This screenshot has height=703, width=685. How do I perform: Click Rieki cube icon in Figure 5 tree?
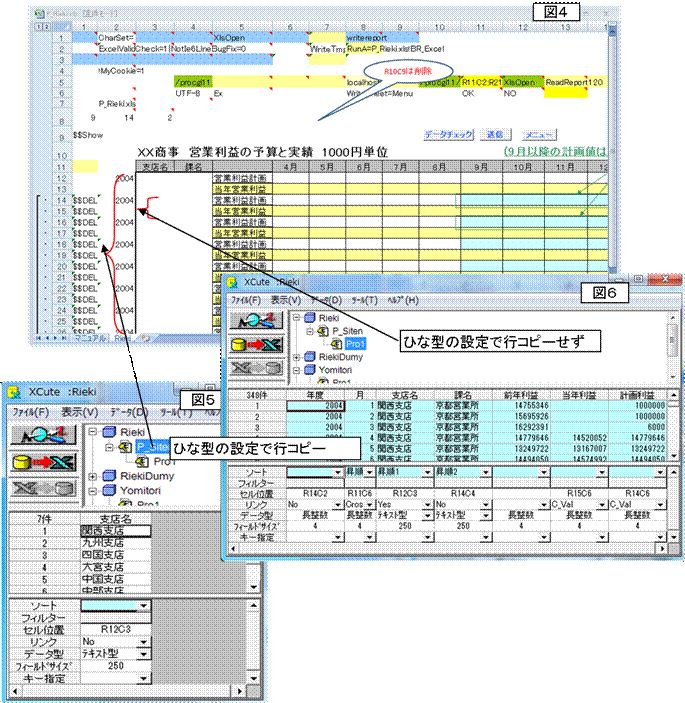point(109,432)
